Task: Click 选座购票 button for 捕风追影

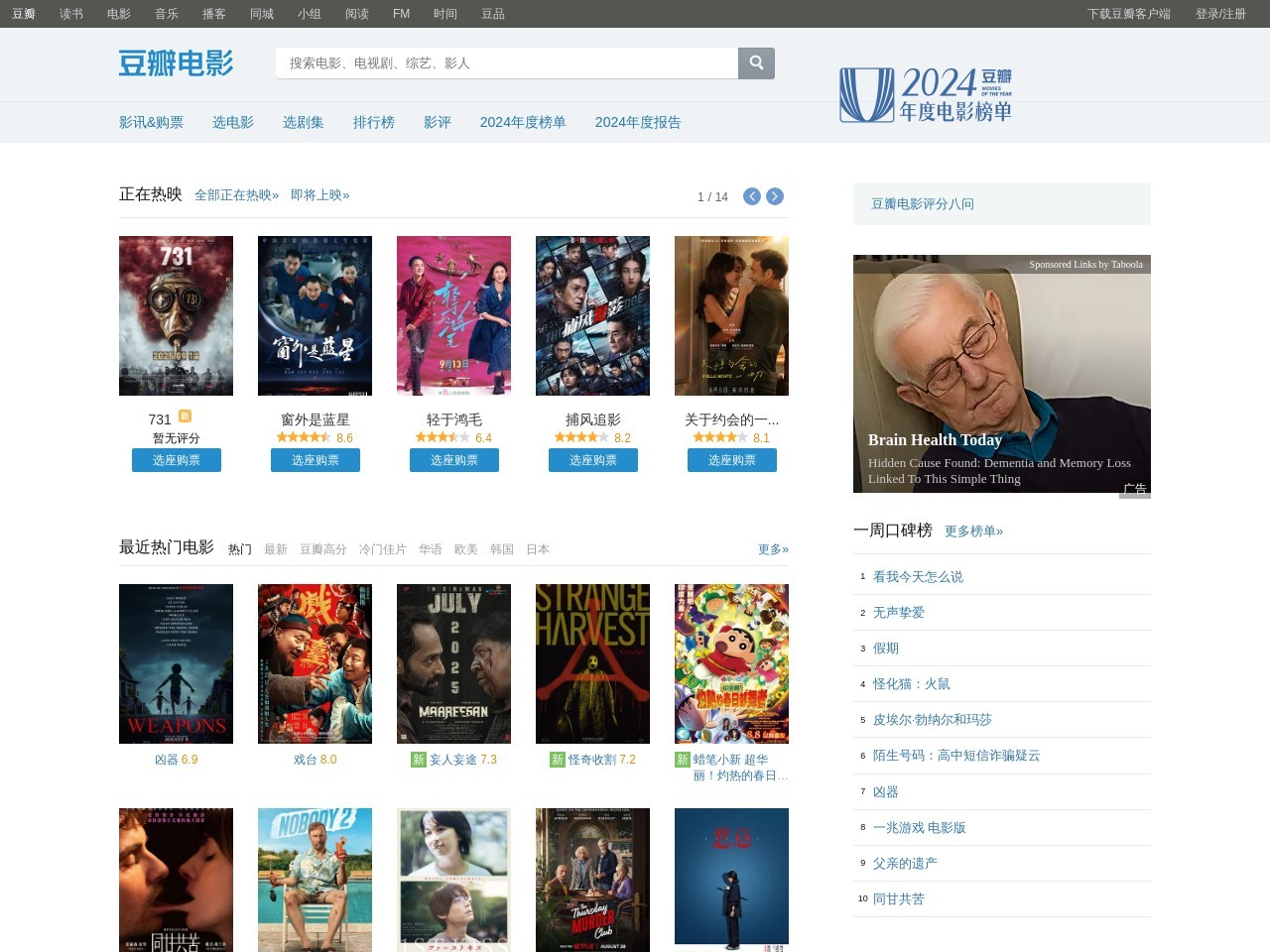Action: coord(592,460)
